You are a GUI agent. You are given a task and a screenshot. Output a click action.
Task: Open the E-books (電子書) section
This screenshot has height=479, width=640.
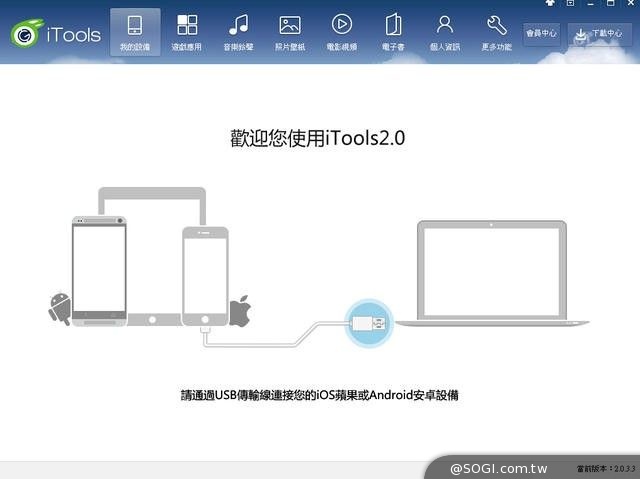coord(393,32)
